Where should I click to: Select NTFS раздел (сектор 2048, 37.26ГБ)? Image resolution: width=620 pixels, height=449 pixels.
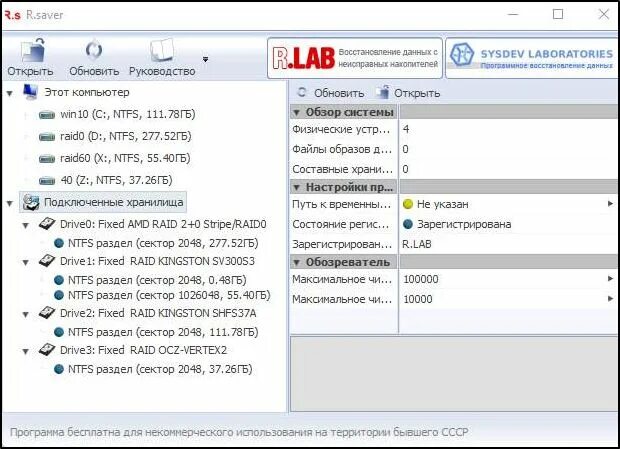(x=160, y=369)
